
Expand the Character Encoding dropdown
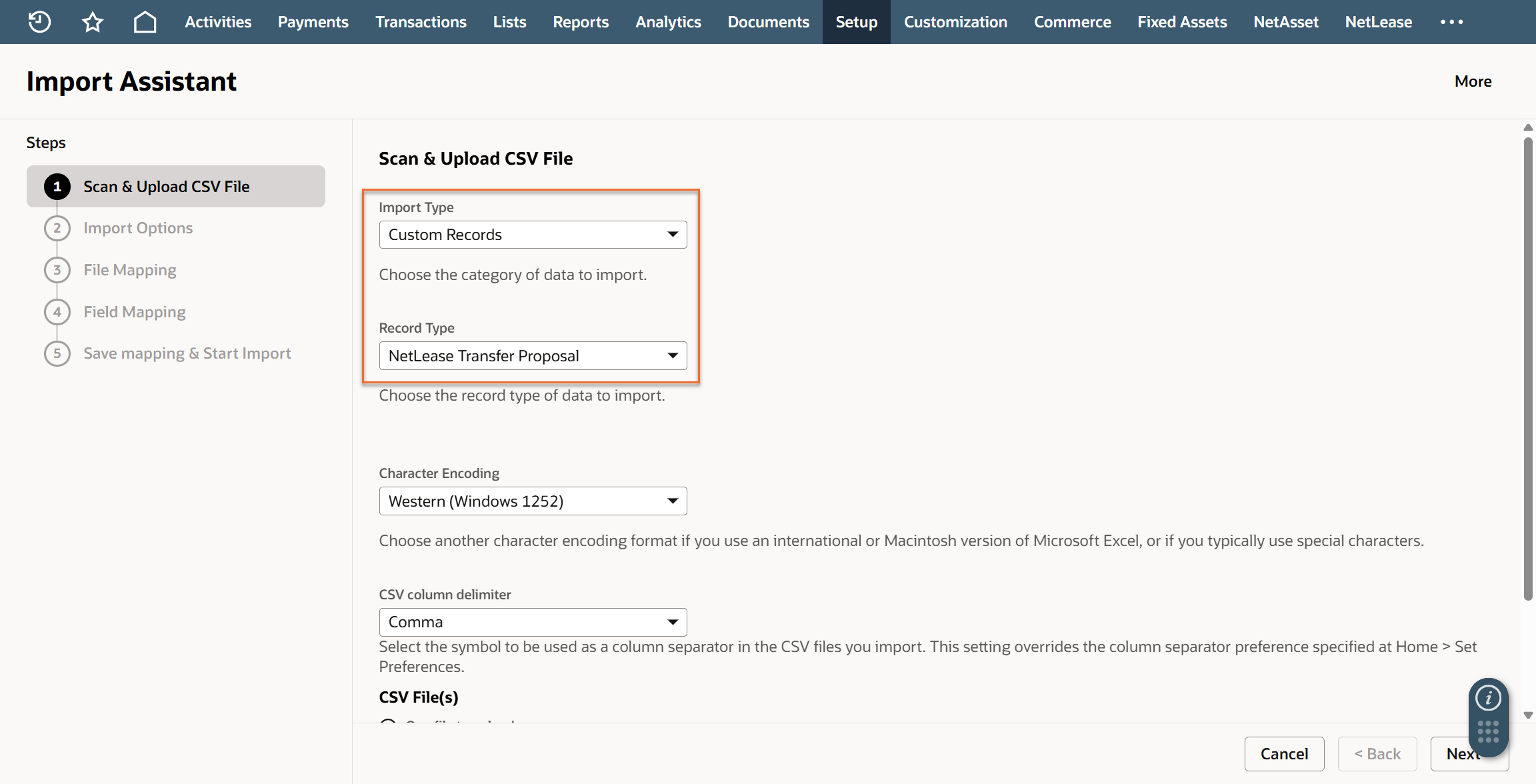point(533,501)
